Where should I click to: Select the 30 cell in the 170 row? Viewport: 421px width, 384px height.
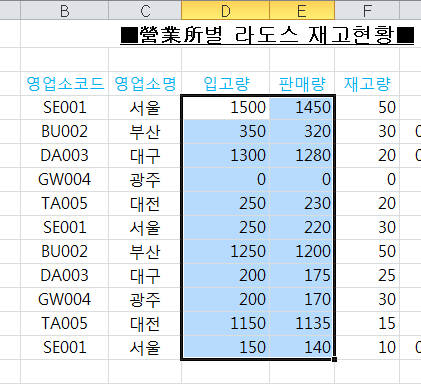click(367, 300)
